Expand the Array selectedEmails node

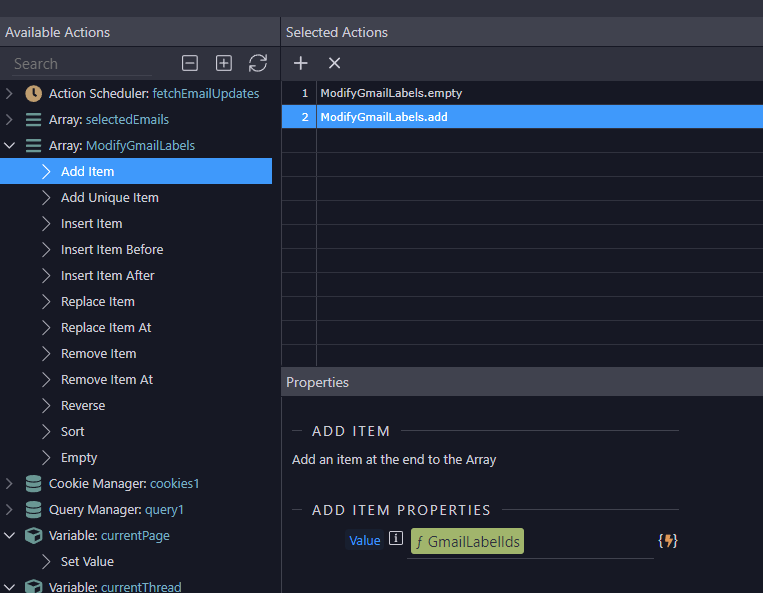[10, 119]
